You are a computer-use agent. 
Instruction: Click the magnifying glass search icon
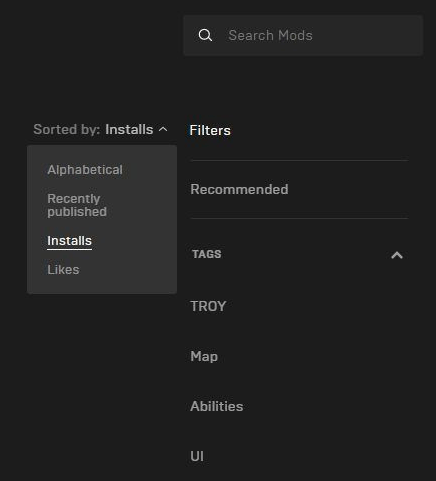205,35
